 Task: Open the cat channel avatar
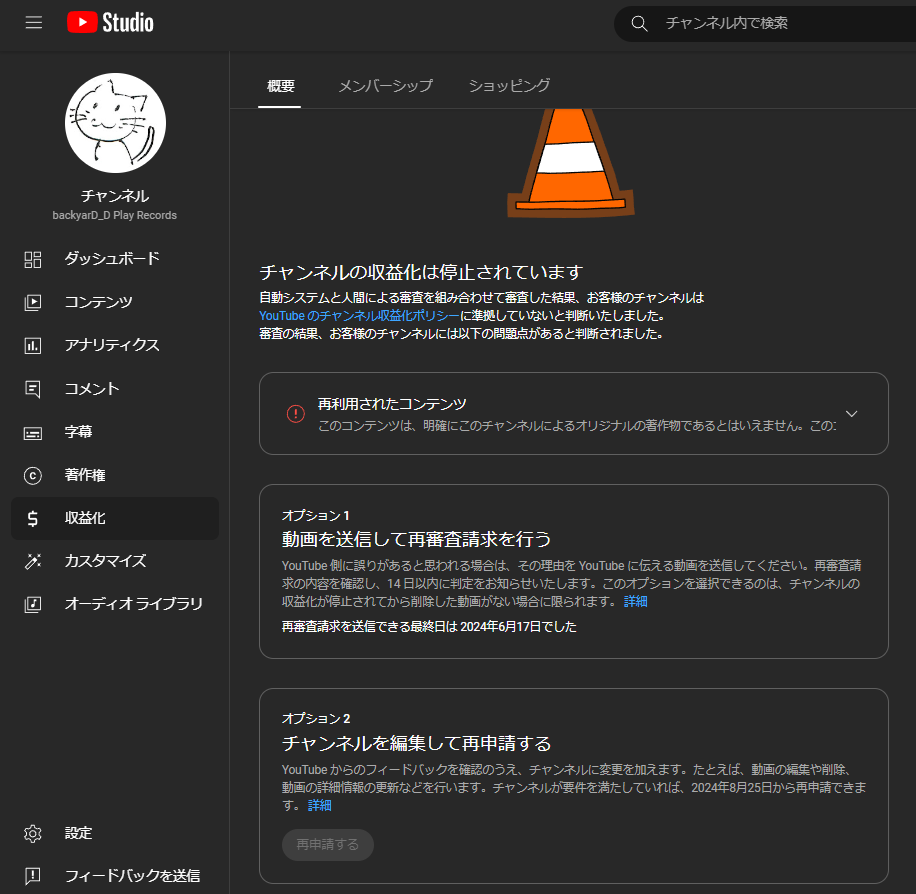(115, 123)
